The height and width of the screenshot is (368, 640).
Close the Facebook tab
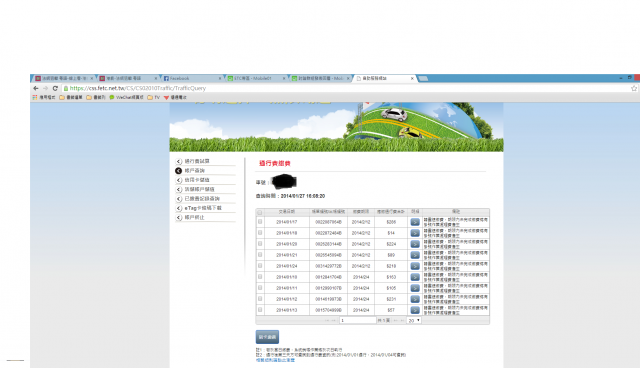pyautogui.click(x=220, y=78)
